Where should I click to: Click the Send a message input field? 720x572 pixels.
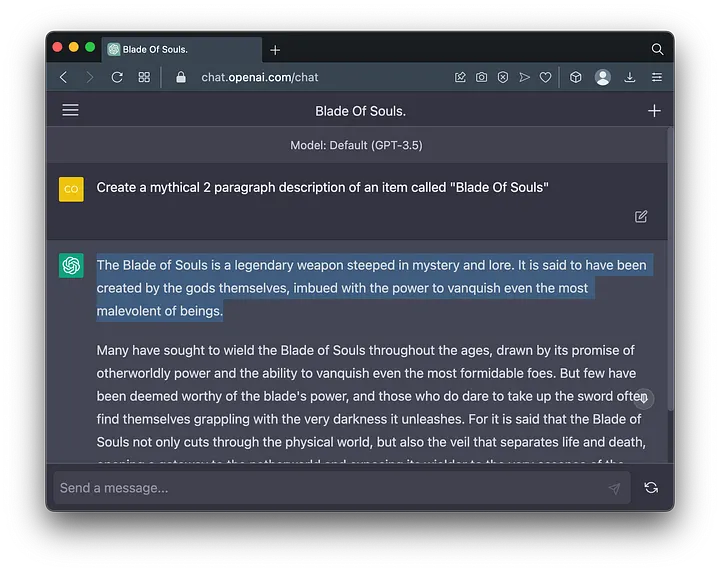point(330,488)
